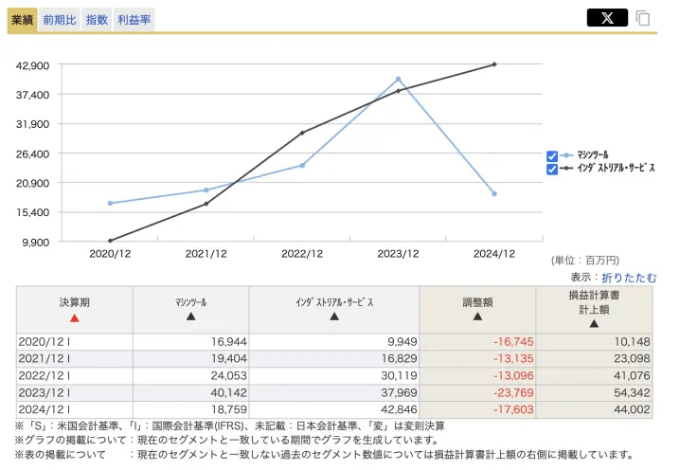Click the copy icon beside the X button
Screen dimensions: 680x470
tap(643, 18)
